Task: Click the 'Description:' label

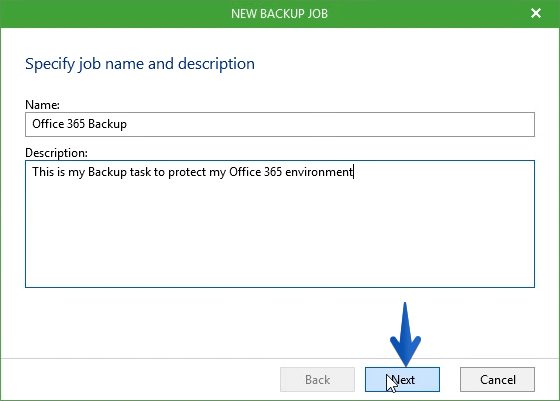Action: [56, 153]
